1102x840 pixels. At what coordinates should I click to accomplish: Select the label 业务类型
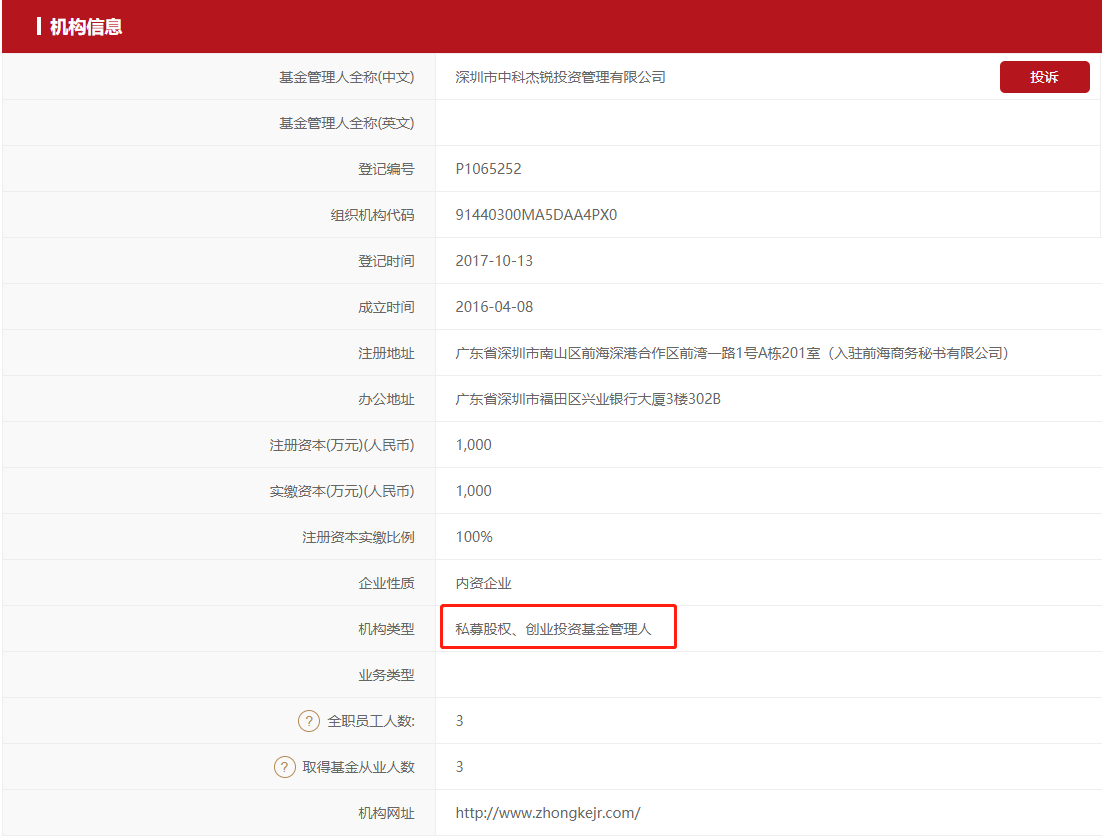387,675
